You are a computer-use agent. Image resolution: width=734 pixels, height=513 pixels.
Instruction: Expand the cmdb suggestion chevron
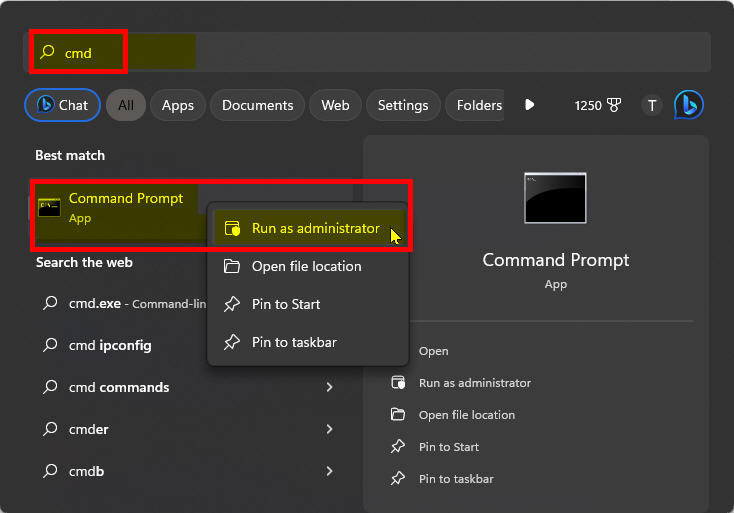[x=329, y=471]
